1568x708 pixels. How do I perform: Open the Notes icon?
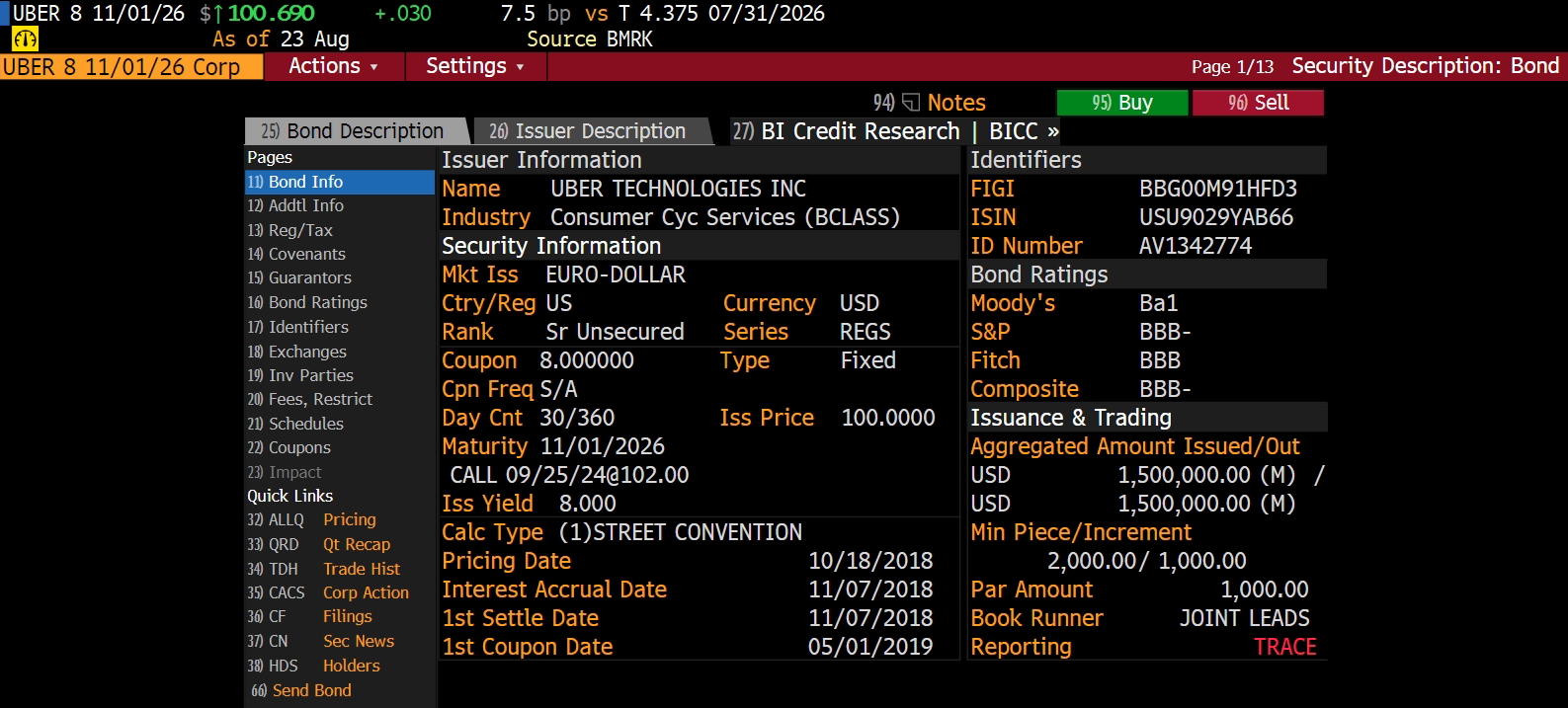[x=911, y=103]
